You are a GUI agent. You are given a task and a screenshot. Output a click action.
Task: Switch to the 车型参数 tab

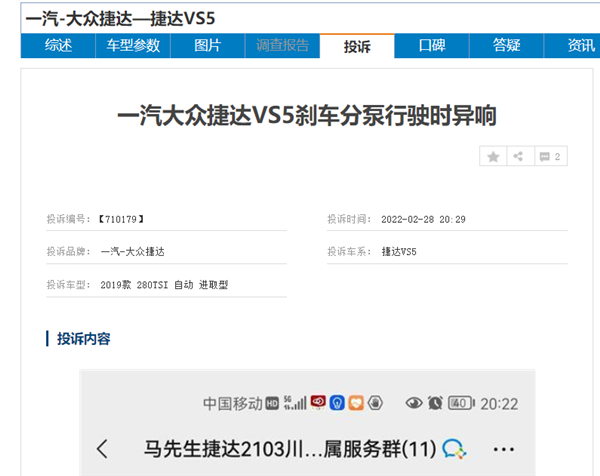[x=133, y=46]
